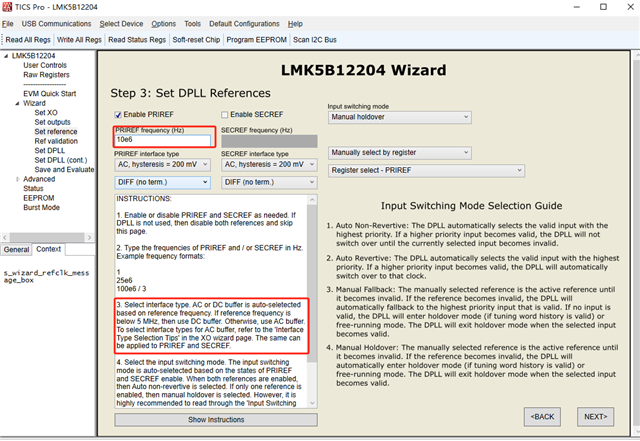640x441 pixels.
Task: Select Raw Registers in the tree
Action: point(46,75)
